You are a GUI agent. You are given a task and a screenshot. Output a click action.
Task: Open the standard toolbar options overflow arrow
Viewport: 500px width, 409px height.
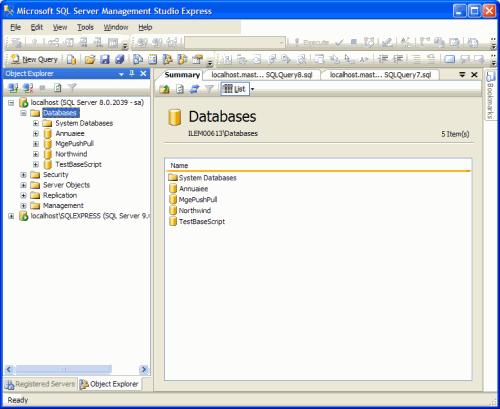pyautogui.click(x=210, y=63)
